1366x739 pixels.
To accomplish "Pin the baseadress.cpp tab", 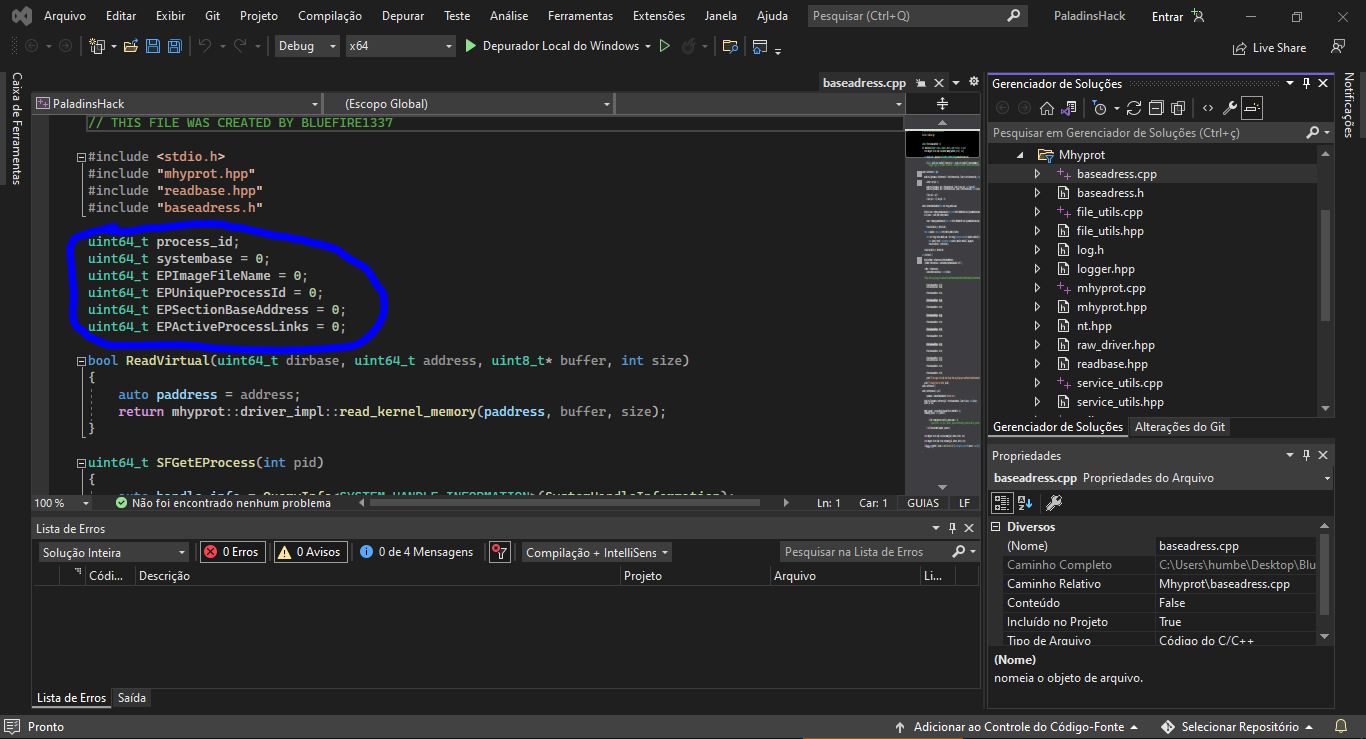I will pos(922,84).
